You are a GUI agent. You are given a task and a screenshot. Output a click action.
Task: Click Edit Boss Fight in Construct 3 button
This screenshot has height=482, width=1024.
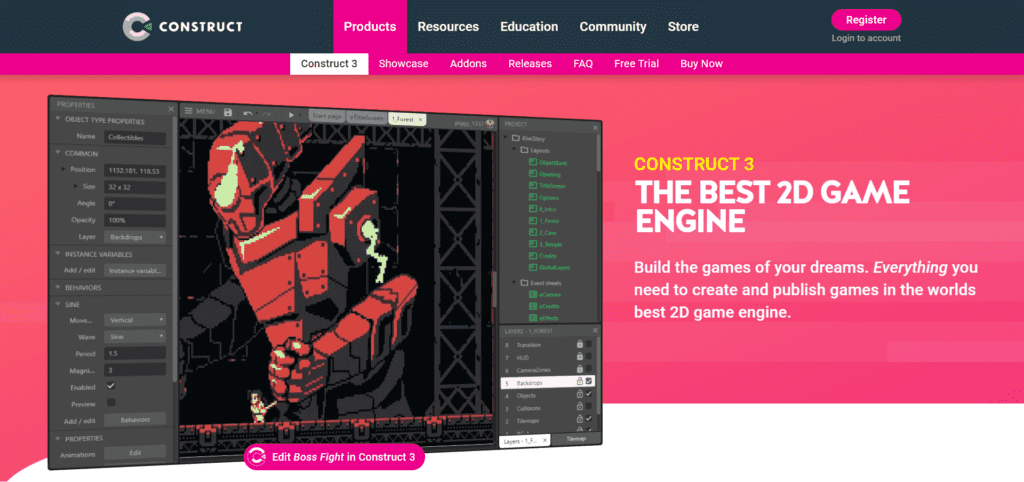coord(334,457)
